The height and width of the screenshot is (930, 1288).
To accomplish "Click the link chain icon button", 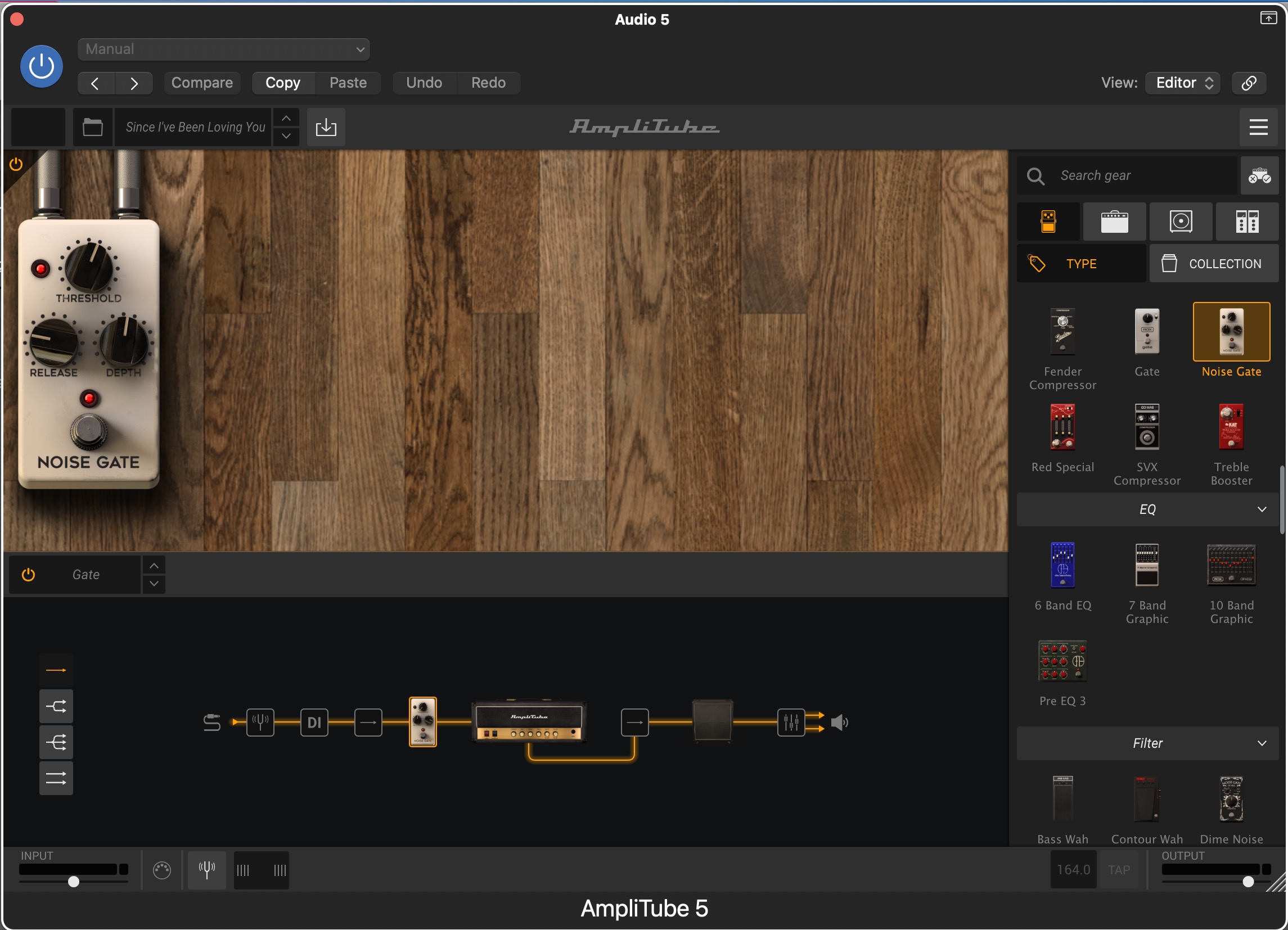I will pos(1249,83).
